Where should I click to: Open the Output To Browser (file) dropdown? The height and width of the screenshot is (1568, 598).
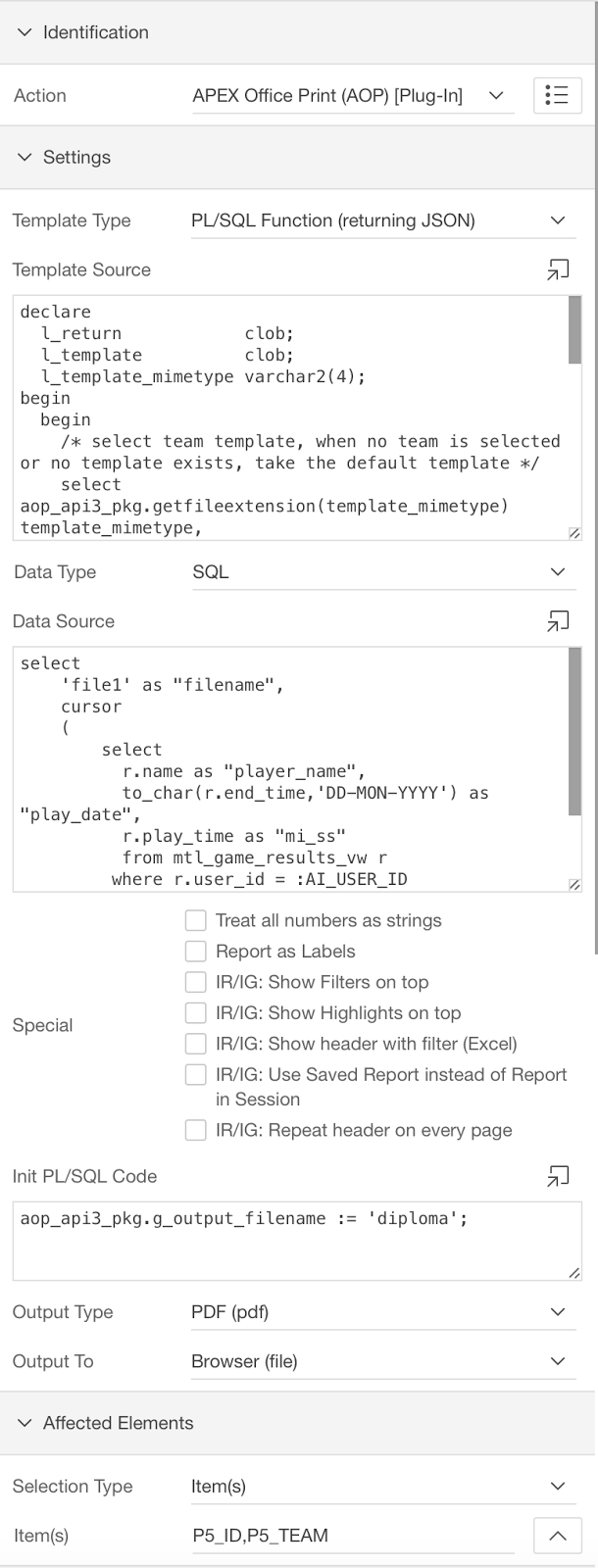point(382,1361)
